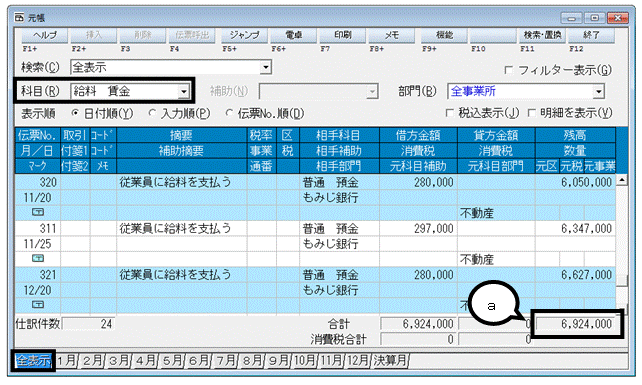This screenshot has height=385, width=642.
Task: Click the date cell 12/20
Action: click(x=38, y=290)
